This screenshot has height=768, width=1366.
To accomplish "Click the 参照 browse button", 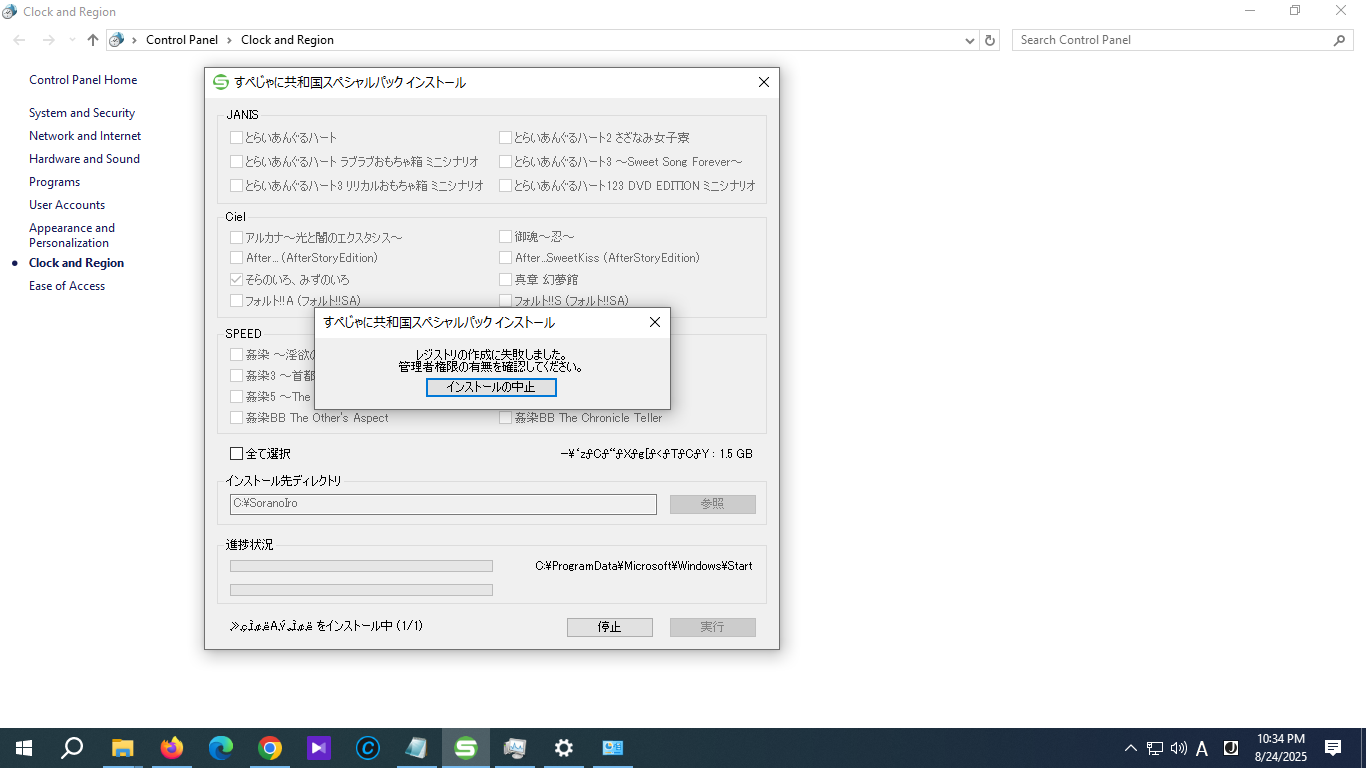I will pos(712,504).
